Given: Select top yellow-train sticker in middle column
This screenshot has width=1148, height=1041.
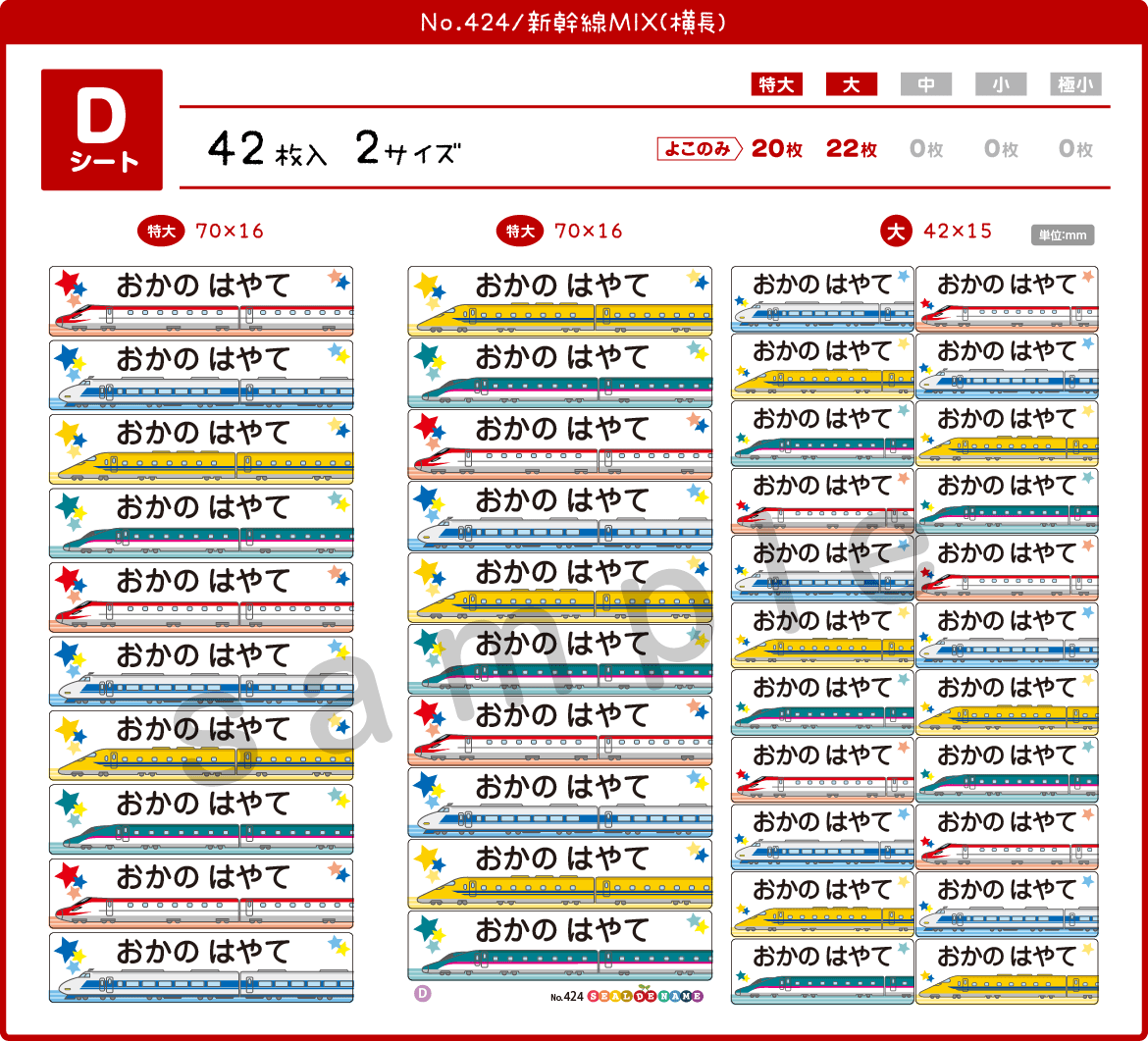Looking at the screenshot, I should pos(560,301).
